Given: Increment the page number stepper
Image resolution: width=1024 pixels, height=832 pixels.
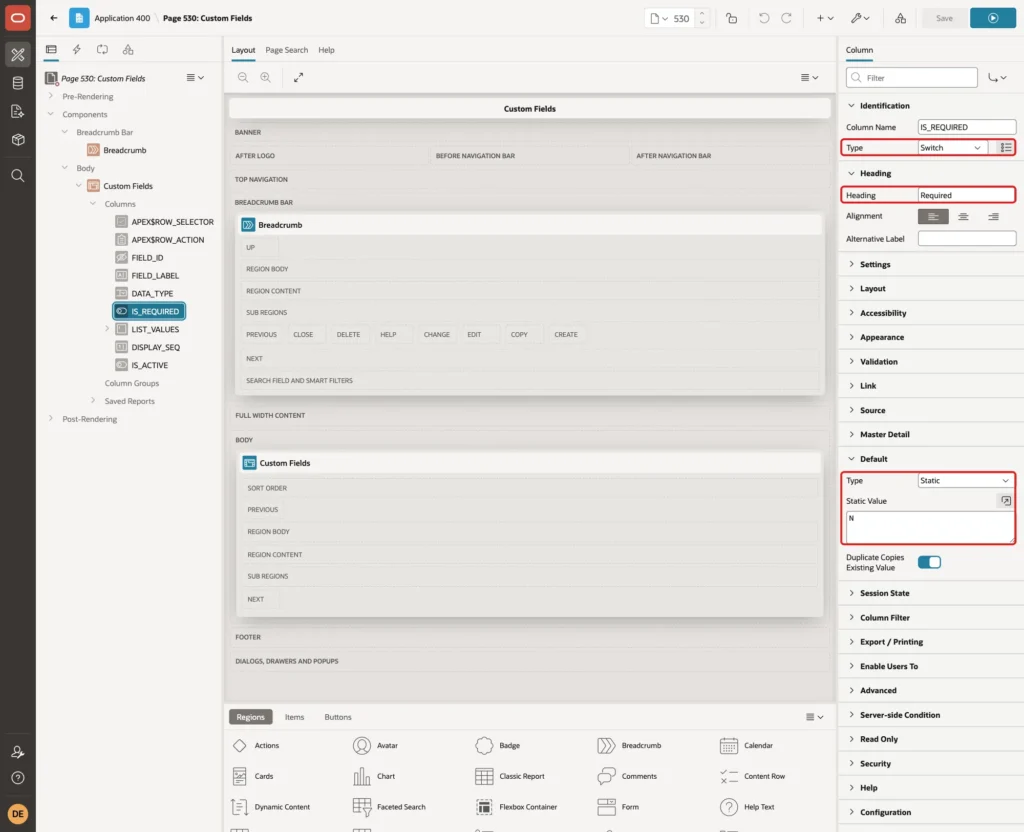Looking at the screenshot, I should point(702,14).
